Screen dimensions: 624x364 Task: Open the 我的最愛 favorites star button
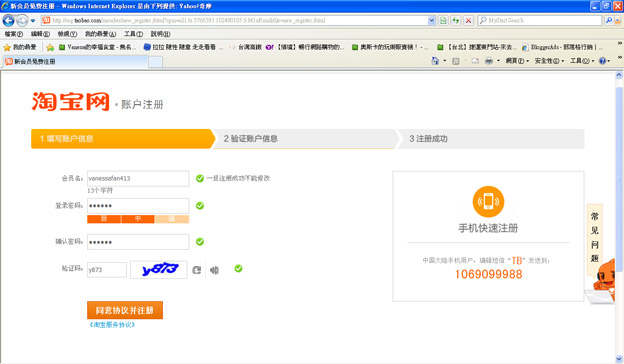point(20,47)
